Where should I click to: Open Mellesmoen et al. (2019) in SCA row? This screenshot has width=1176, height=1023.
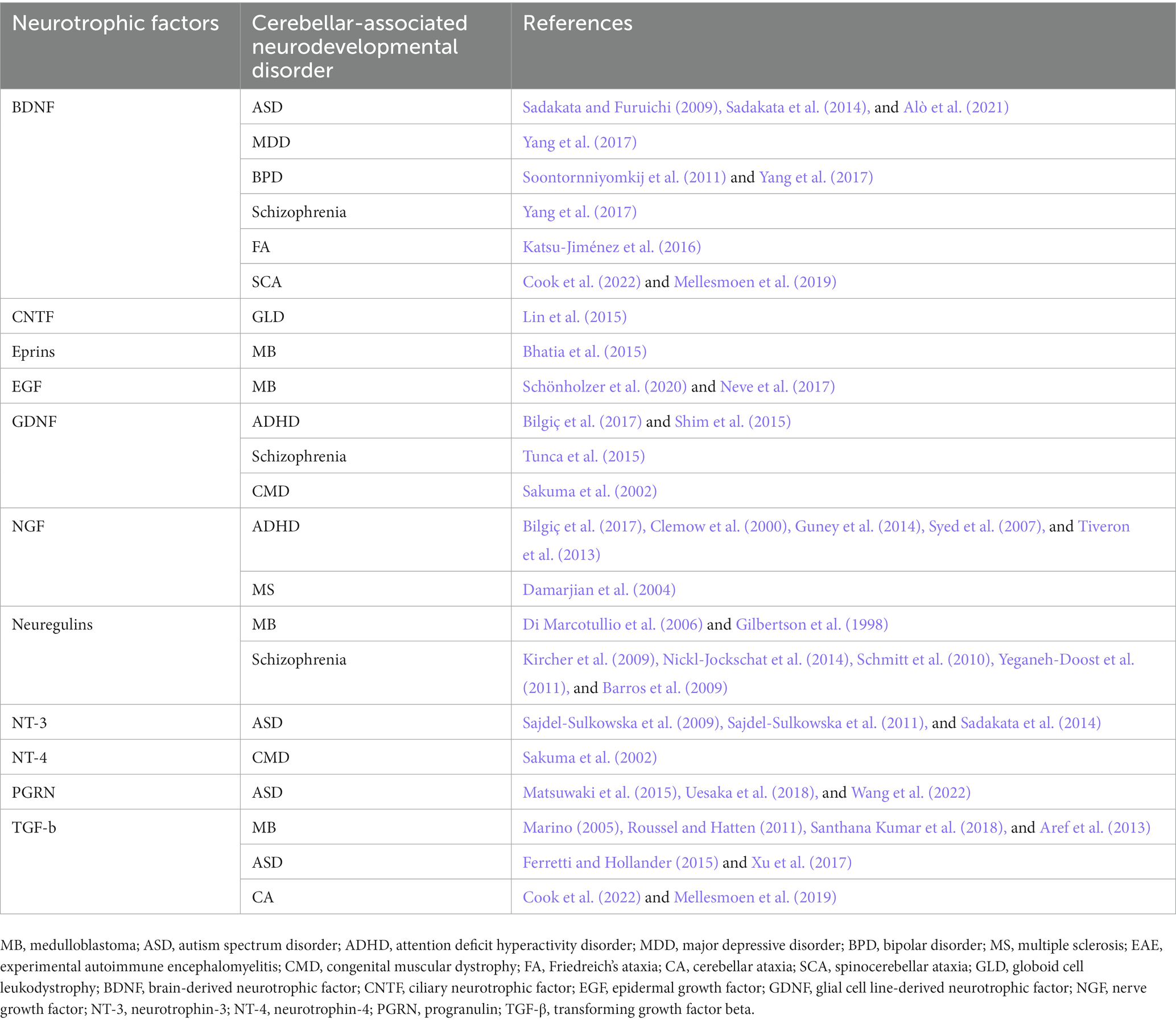[x=754, y=282]
